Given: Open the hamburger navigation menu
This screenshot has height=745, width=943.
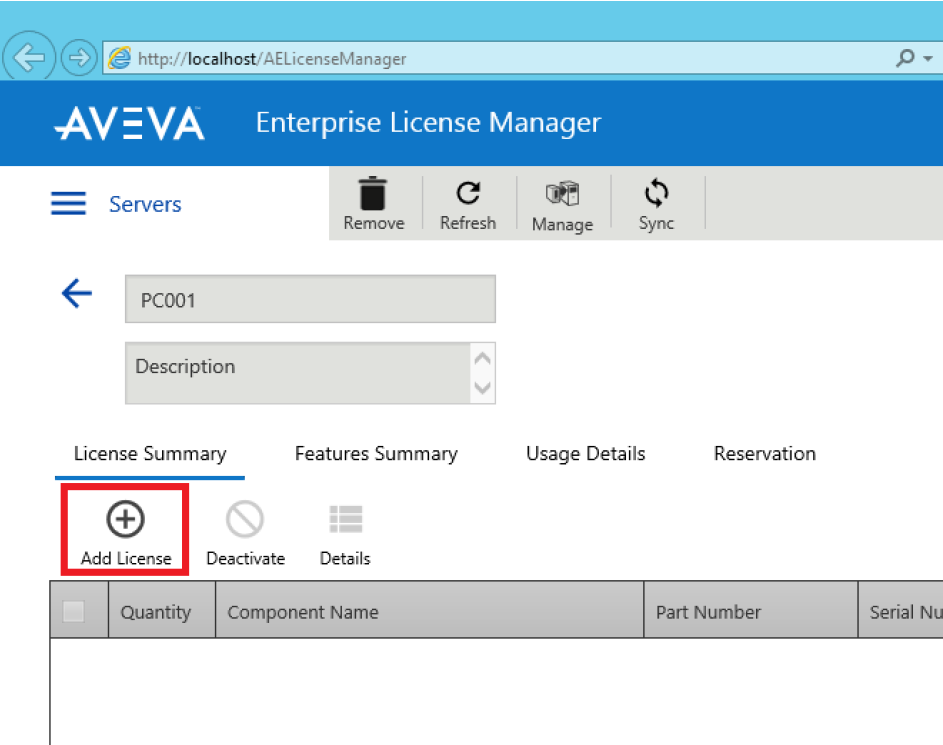Looking at the screenshot, I should [68, 203].
